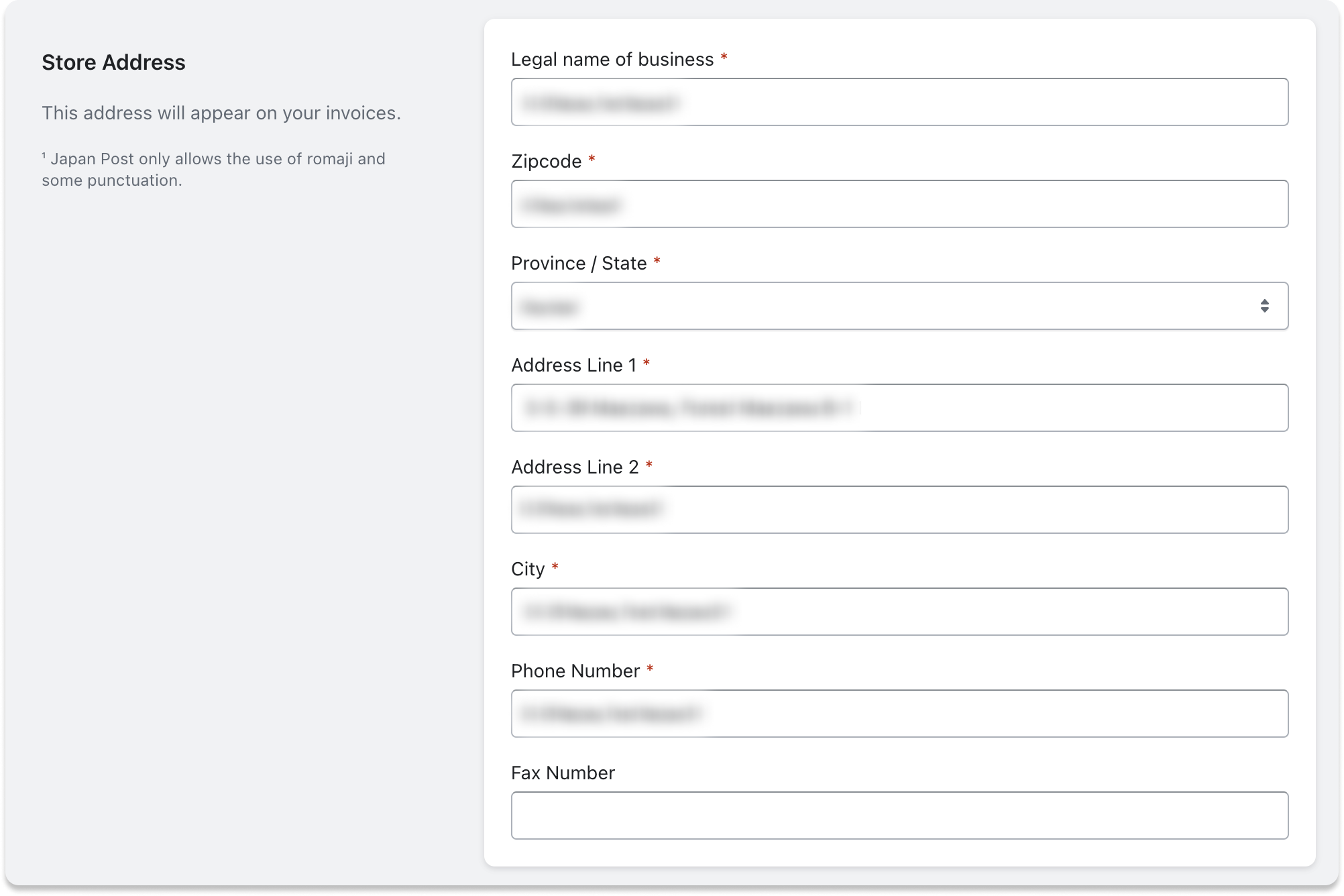The height and width of the screenshot is (896, 1344).
Task: Click inside the Address Line 1 field
Action: coord(899,408)
